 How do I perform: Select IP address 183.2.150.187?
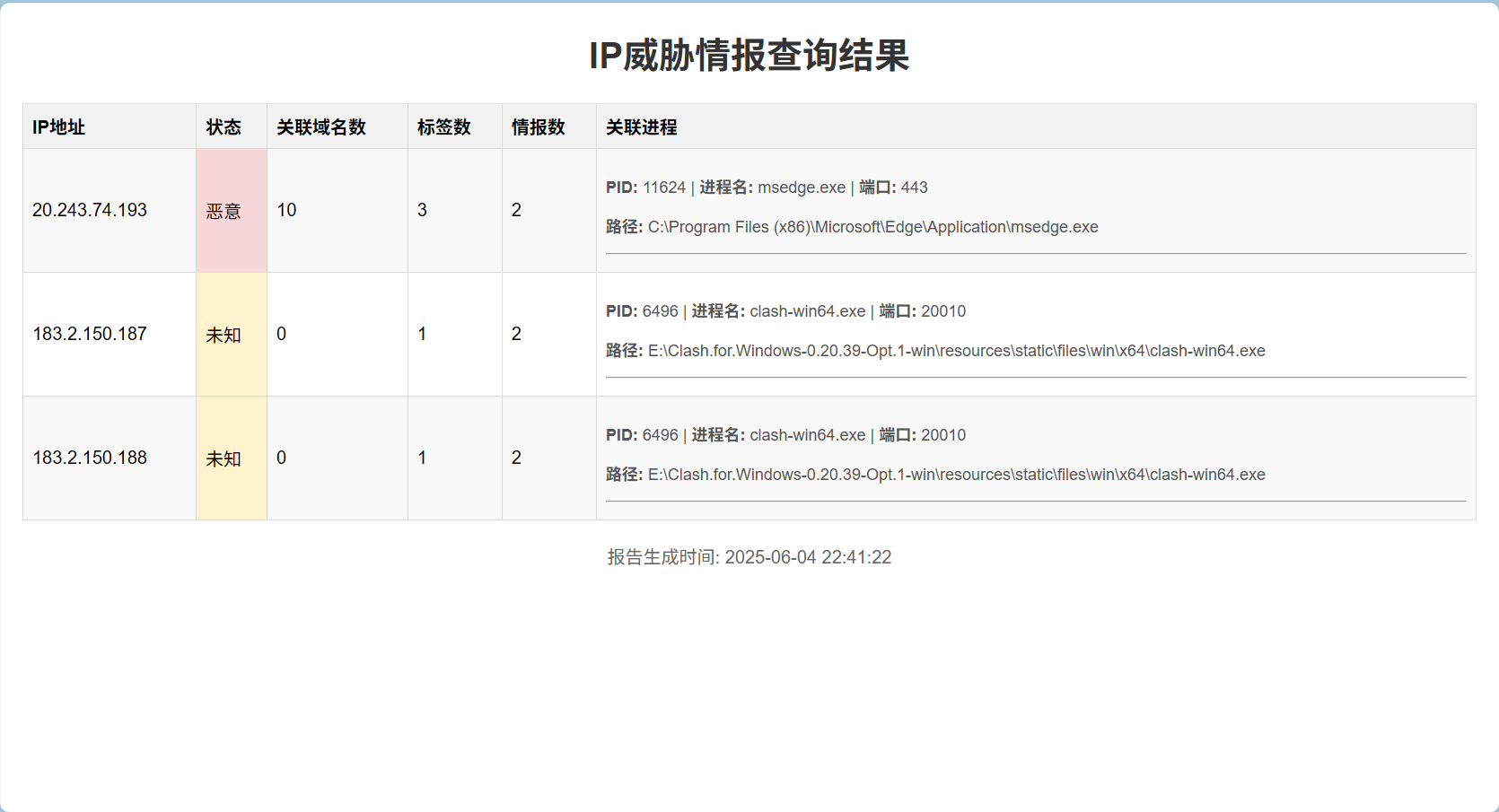[90, 334]
